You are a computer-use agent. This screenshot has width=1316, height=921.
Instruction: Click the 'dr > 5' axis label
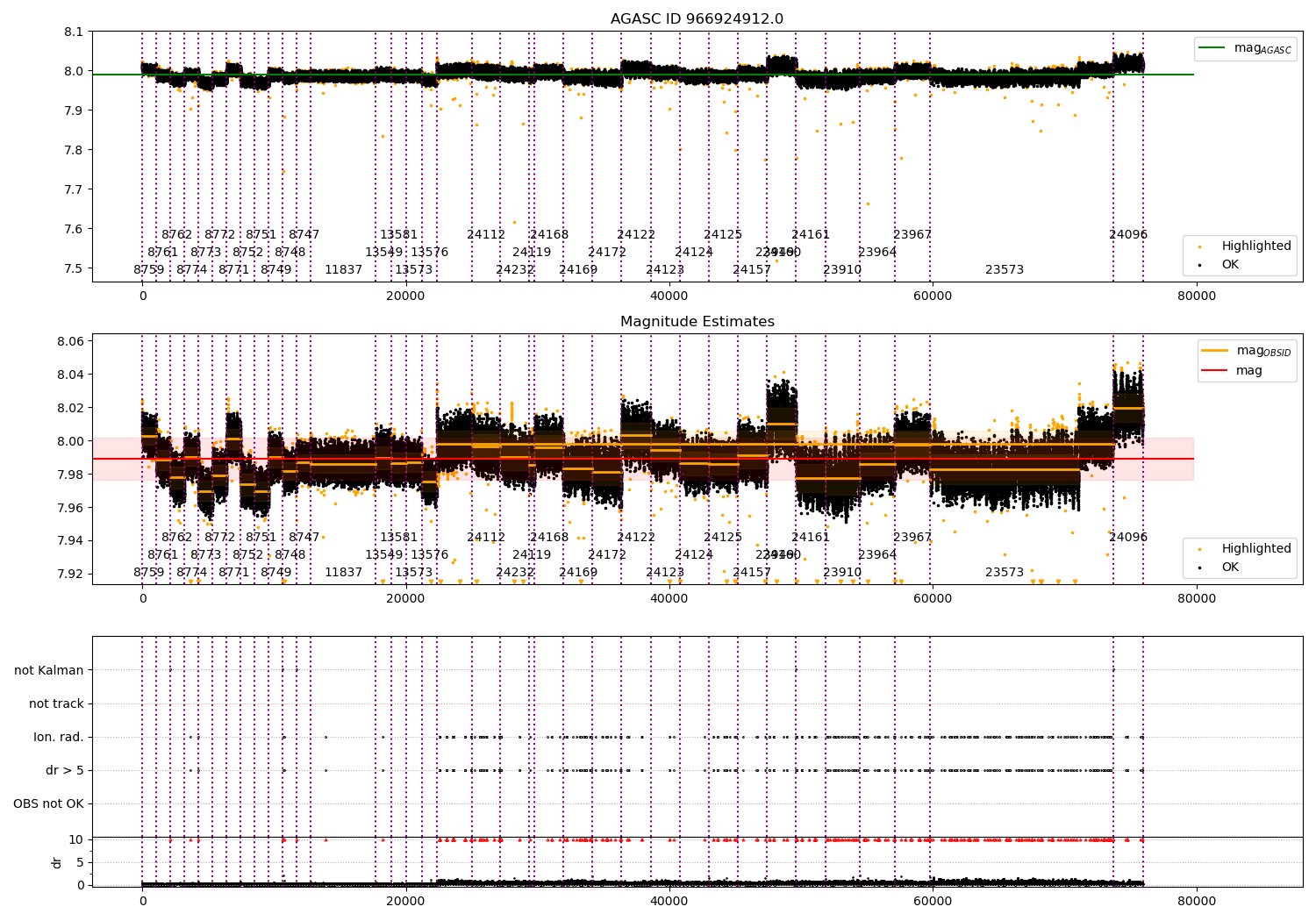[65, 770]
